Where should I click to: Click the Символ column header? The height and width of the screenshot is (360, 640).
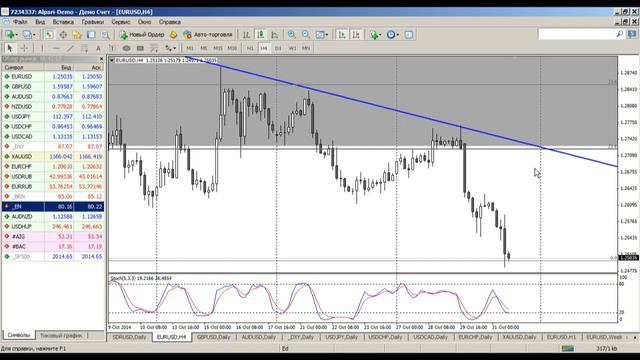pyautogui.click(x=23, y=67)
